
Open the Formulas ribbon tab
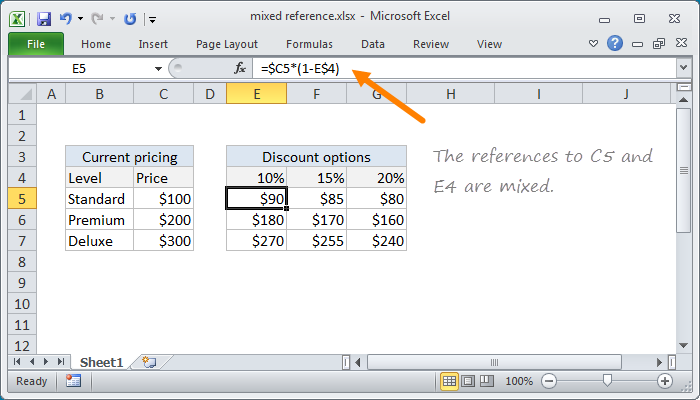click(309, 44)
